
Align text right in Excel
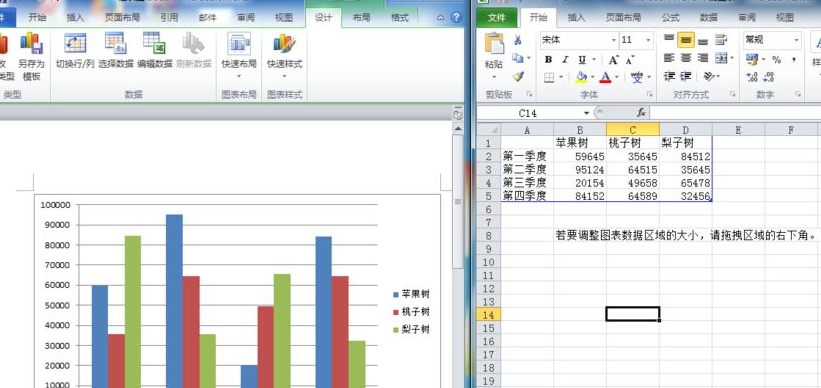pos(703,58)
